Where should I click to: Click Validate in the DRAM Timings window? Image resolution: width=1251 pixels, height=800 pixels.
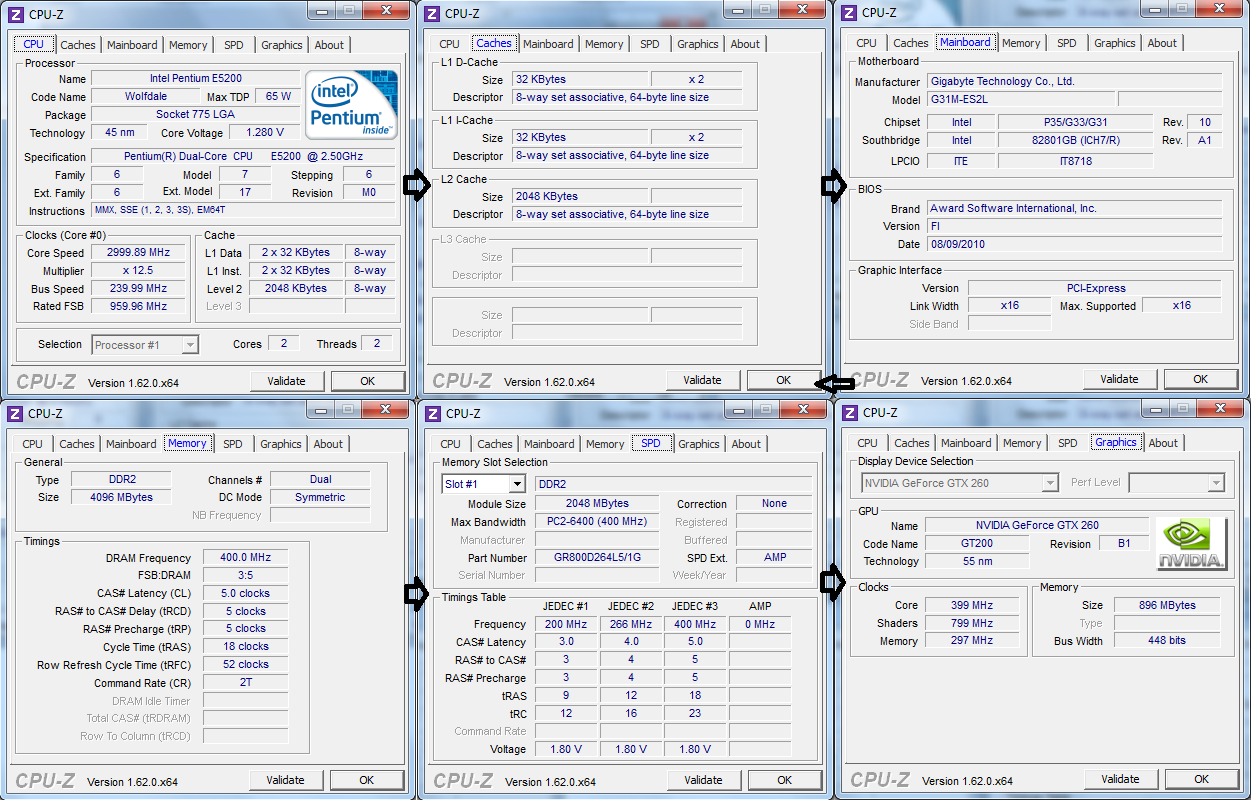point(286,780)
